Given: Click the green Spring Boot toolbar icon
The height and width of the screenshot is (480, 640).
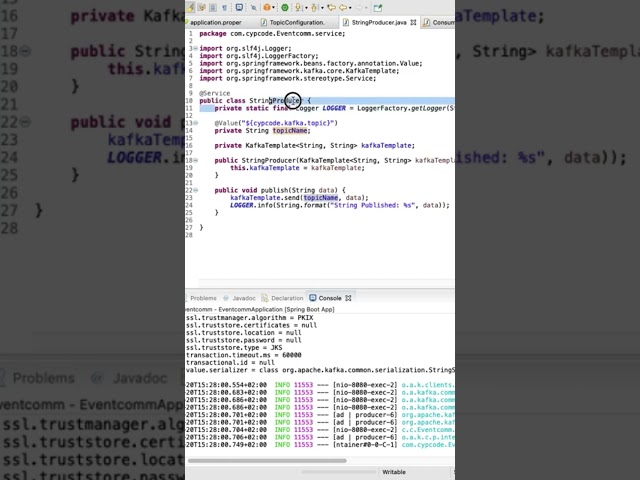Looking at the screenshot, I should [x=285, y=7].
